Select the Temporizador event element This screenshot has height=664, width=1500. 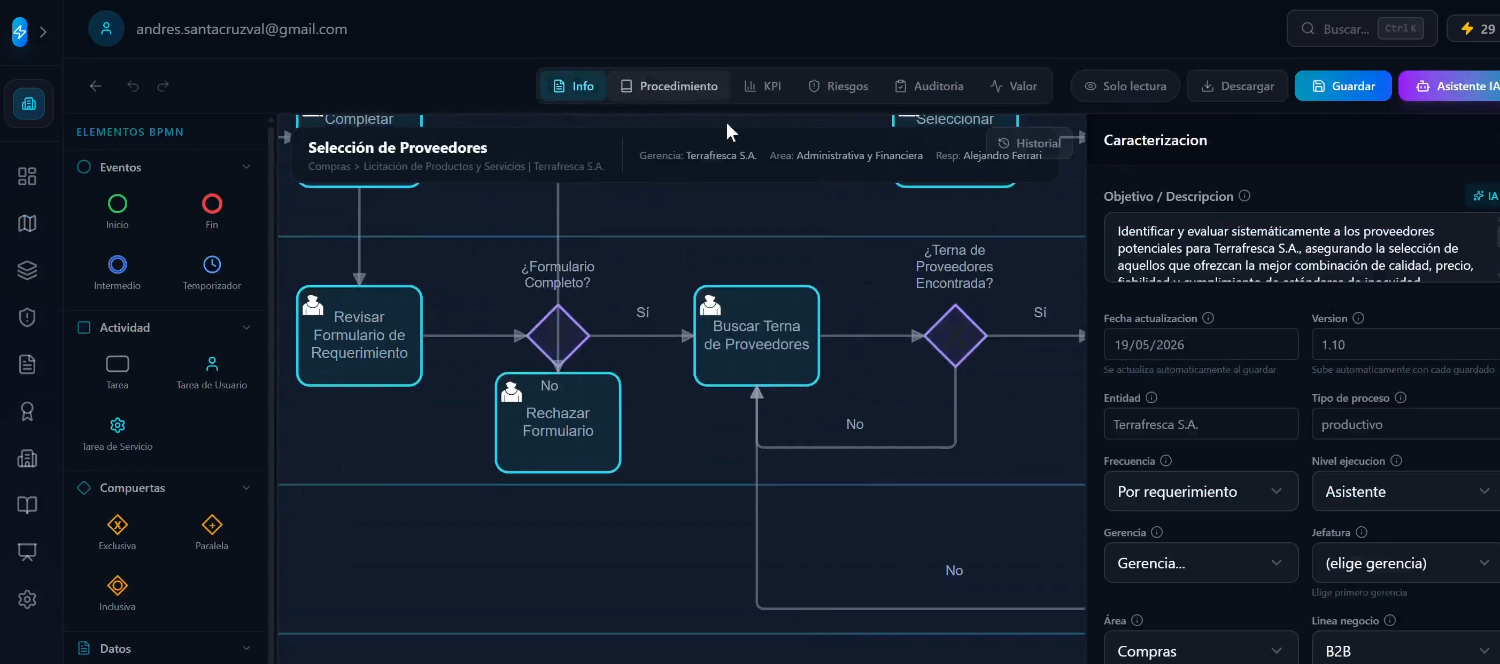pos(212,272)
